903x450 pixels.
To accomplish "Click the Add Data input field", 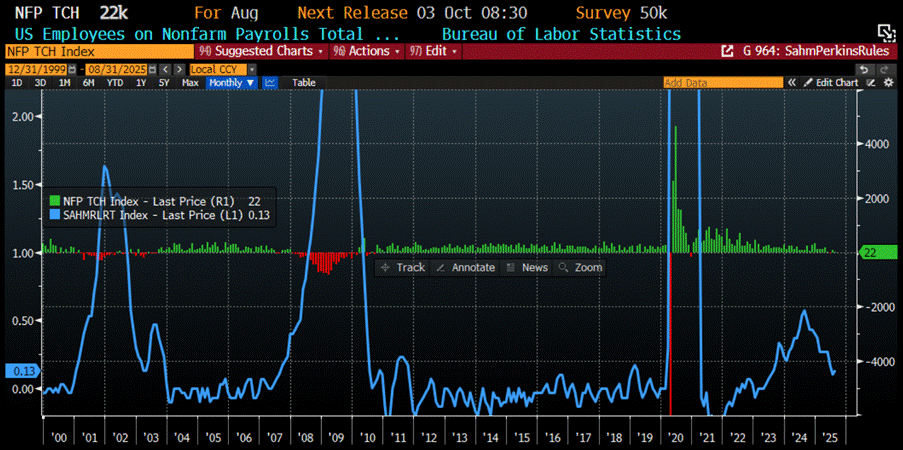I will pos(723,83).
